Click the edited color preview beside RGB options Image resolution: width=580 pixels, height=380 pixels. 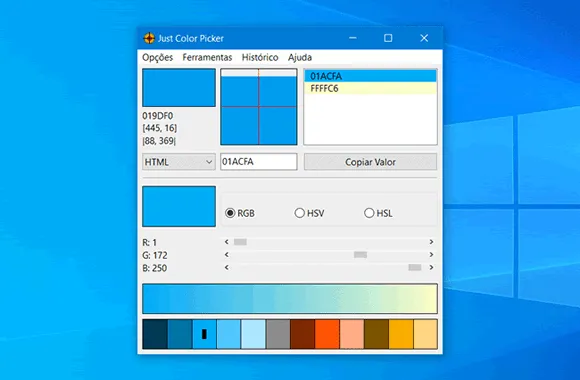179,206
